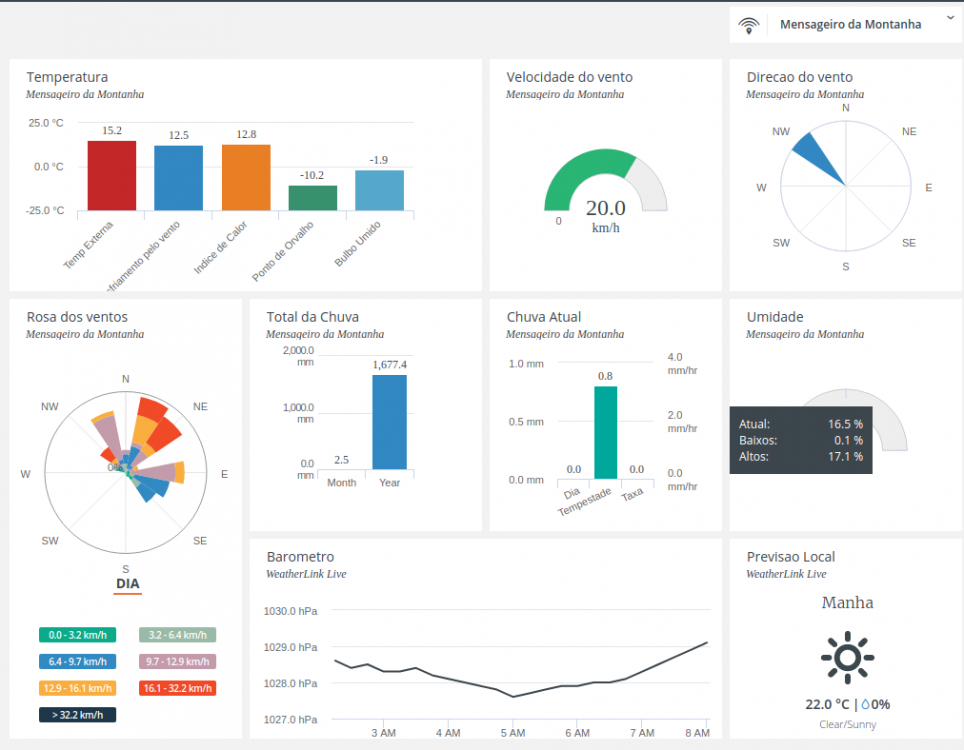This screenshot has width=964, height=750.
Task: Click the red Temp Externa bar
Action: 111,175
